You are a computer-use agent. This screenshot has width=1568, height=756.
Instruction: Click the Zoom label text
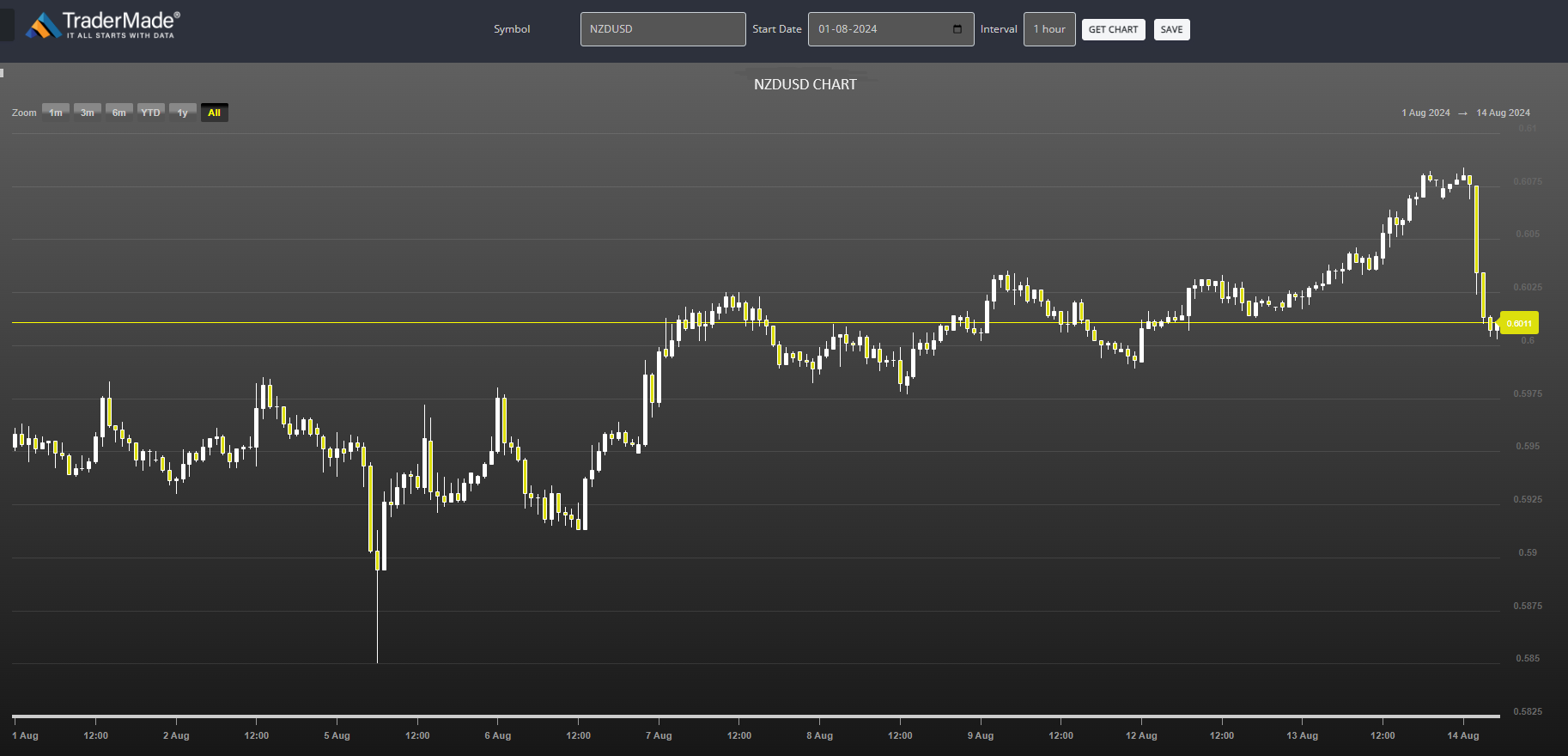pos(24,113)
